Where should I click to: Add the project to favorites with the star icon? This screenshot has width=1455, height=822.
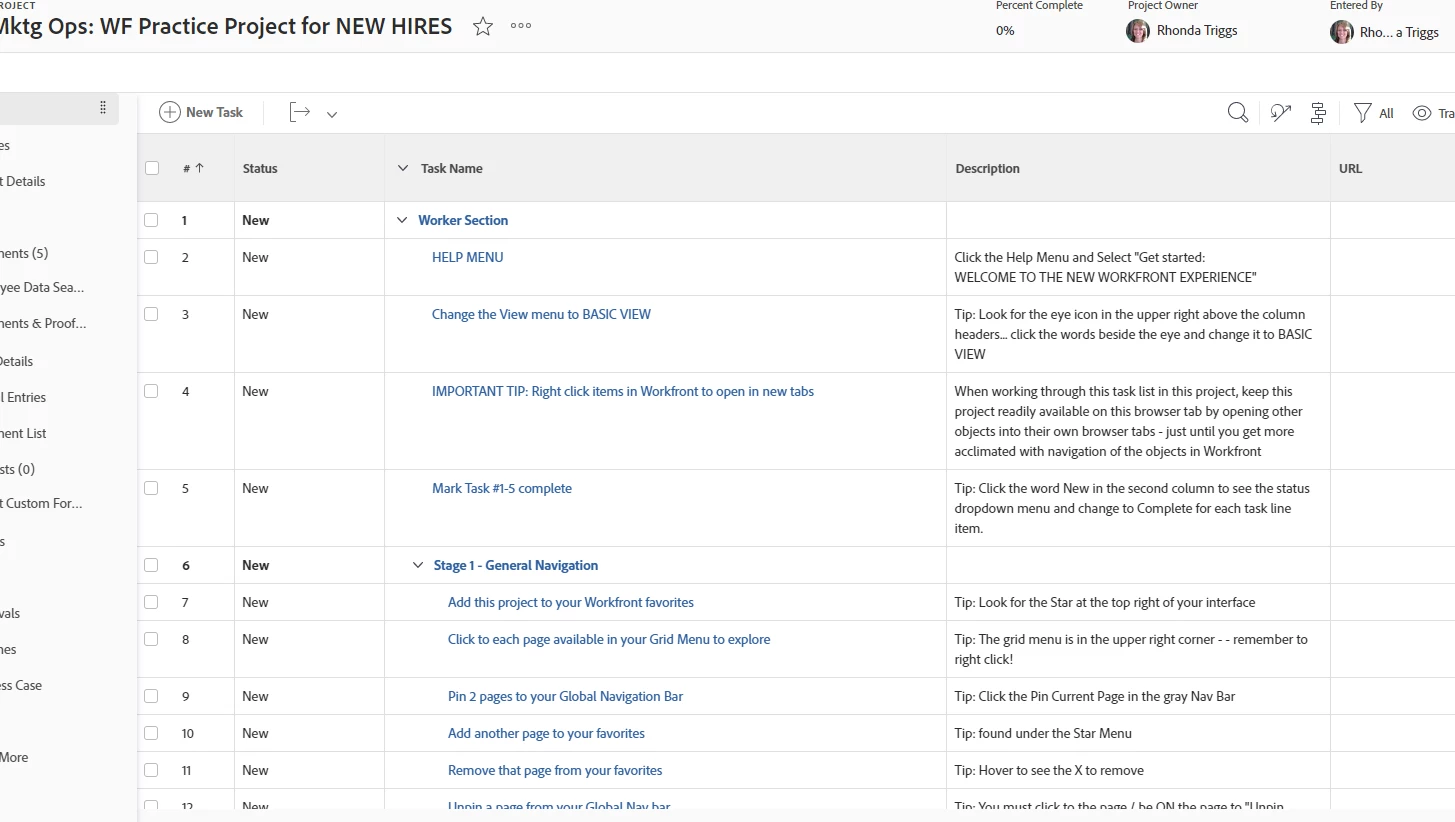(x=483, y=27)
